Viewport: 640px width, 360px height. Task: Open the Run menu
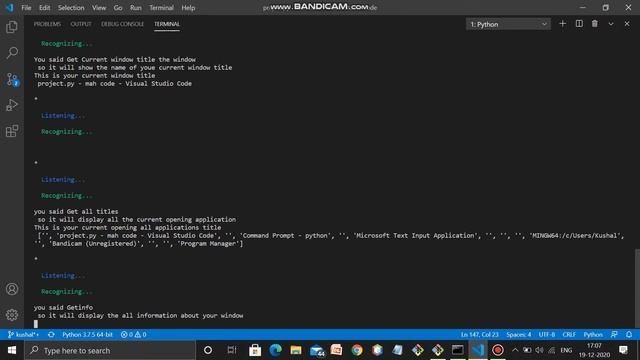[136, 8]
